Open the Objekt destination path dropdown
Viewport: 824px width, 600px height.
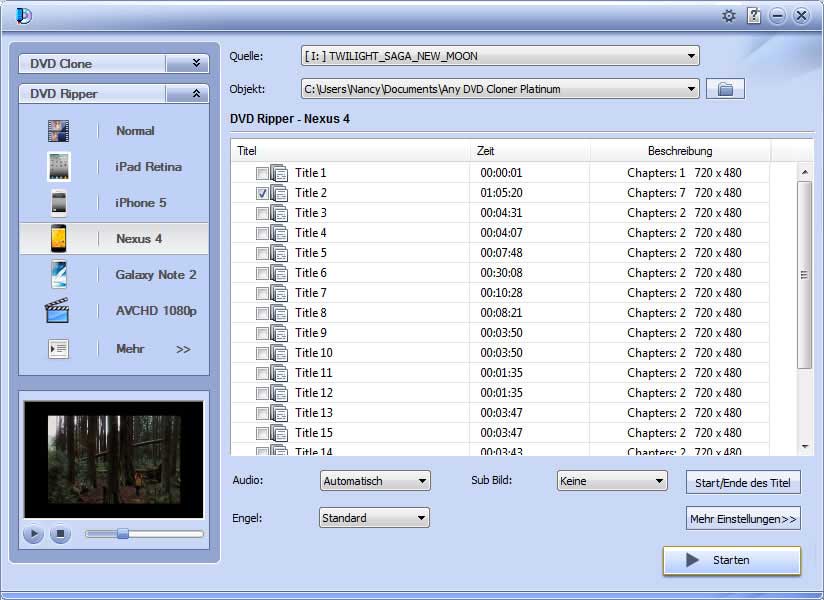point(500,89)
